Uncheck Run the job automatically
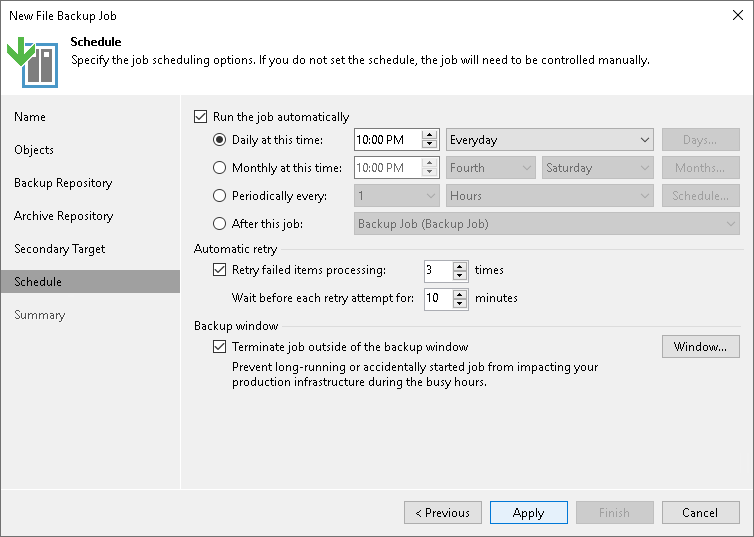 (x=201, y=117)
